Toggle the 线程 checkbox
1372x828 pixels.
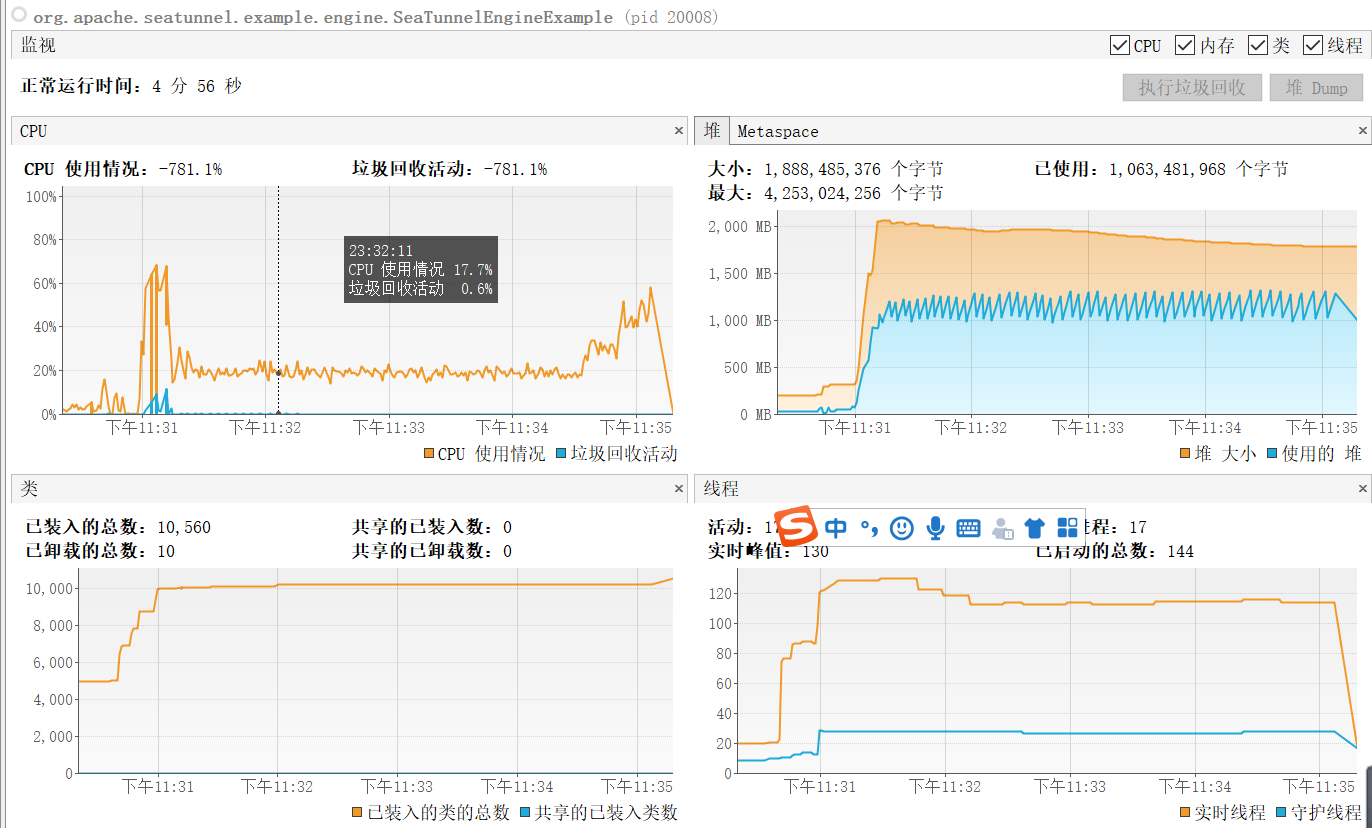pyautogui.click(x=1313, y=45)
